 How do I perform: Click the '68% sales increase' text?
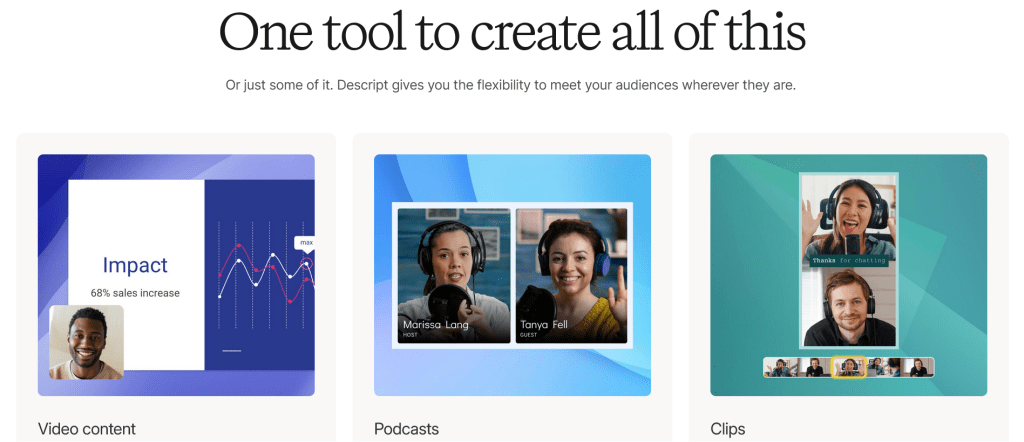tap(135, 293)
